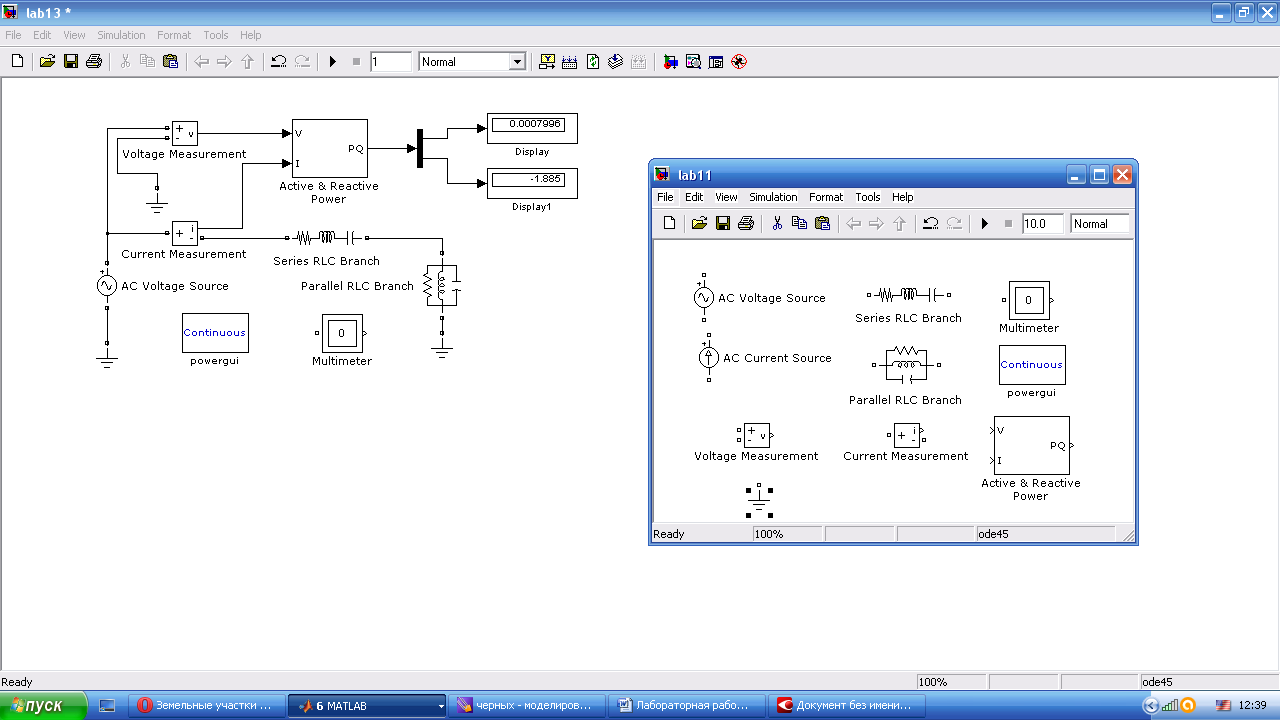This screenshot has width=1280, height=720.
Task: Select AC Current Source block in lab11
Action: pyautogui.click(x=708, y=358)
